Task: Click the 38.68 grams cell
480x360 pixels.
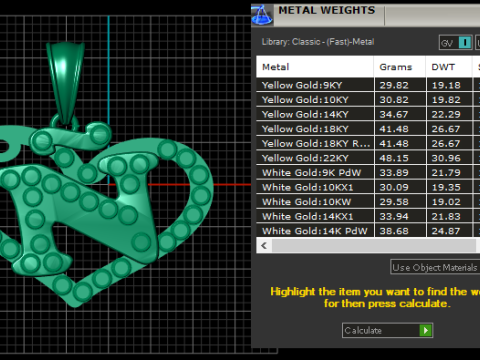Action: click(400, 231)
